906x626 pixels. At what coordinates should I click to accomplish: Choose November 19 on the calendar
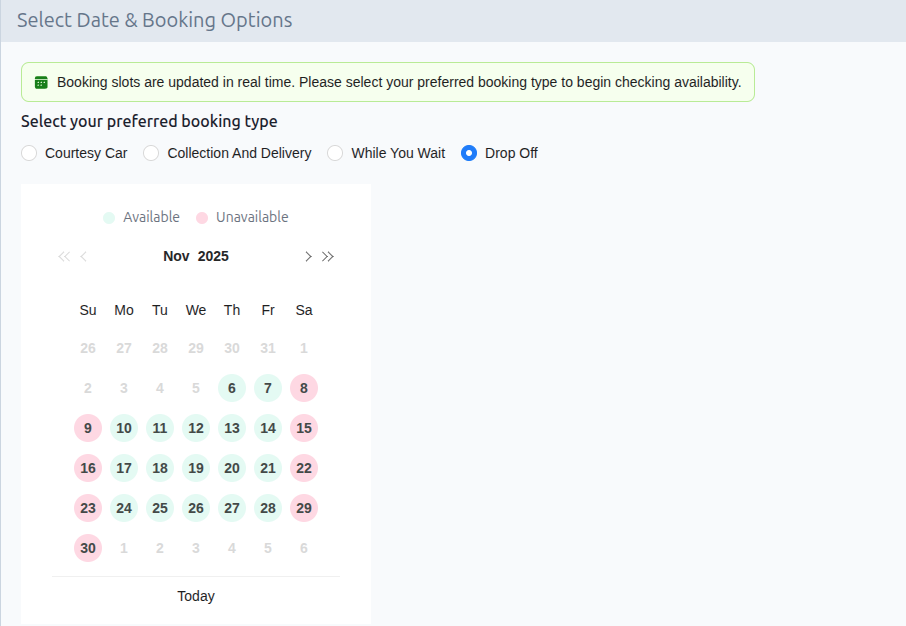point(196,468)
